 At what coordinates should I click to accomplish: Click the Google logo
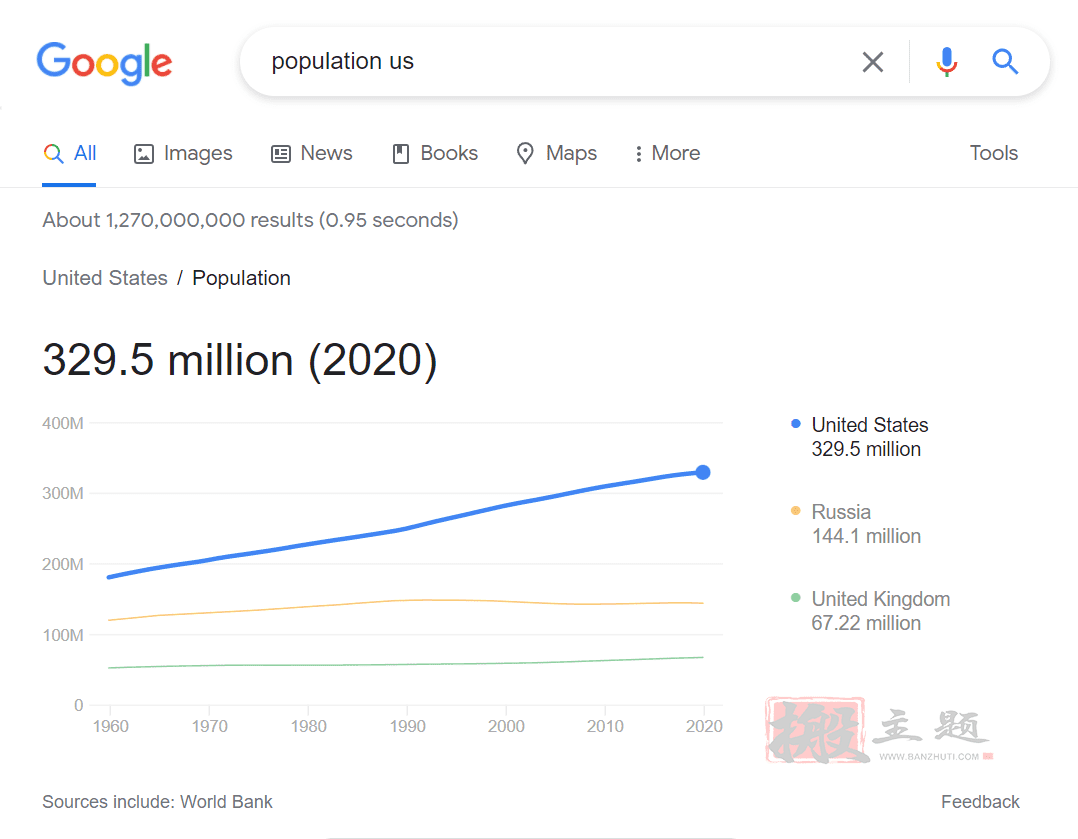click(x=104, y=62)
